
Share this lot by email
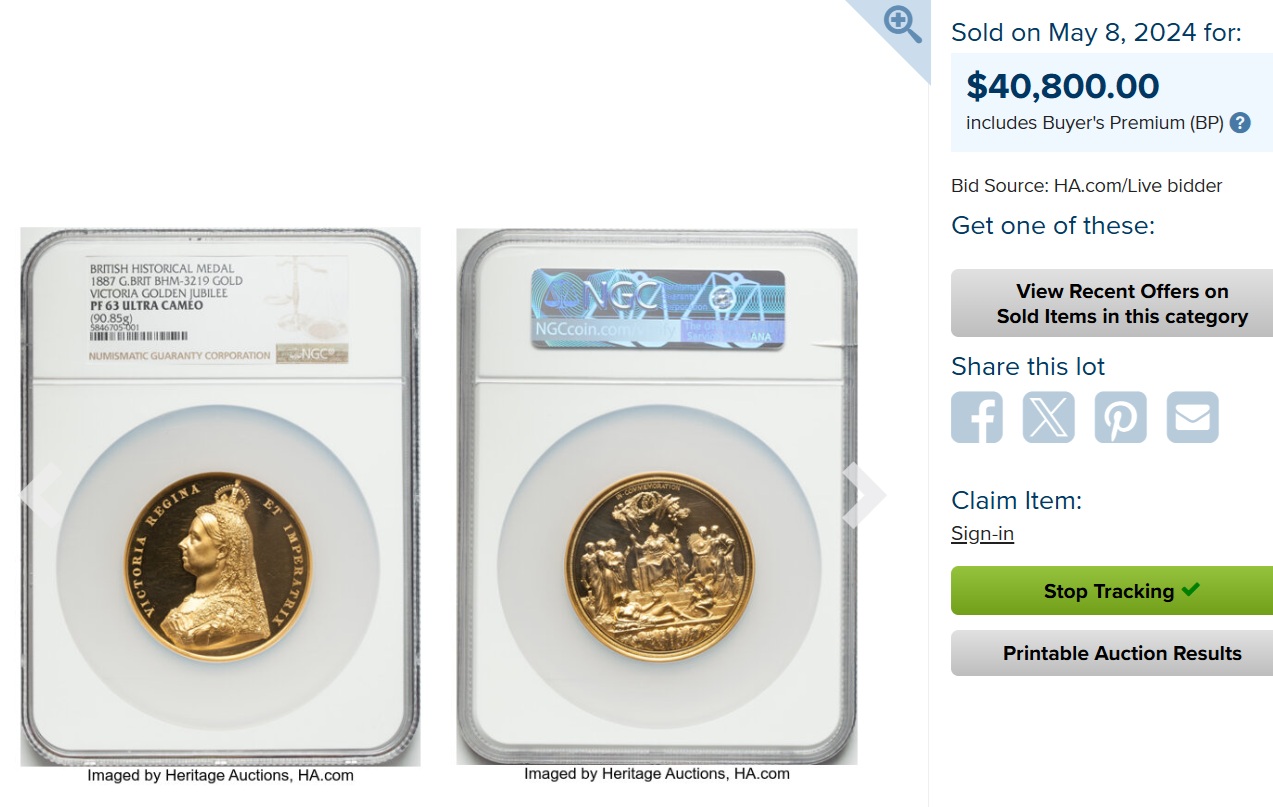coord(1193,417)
